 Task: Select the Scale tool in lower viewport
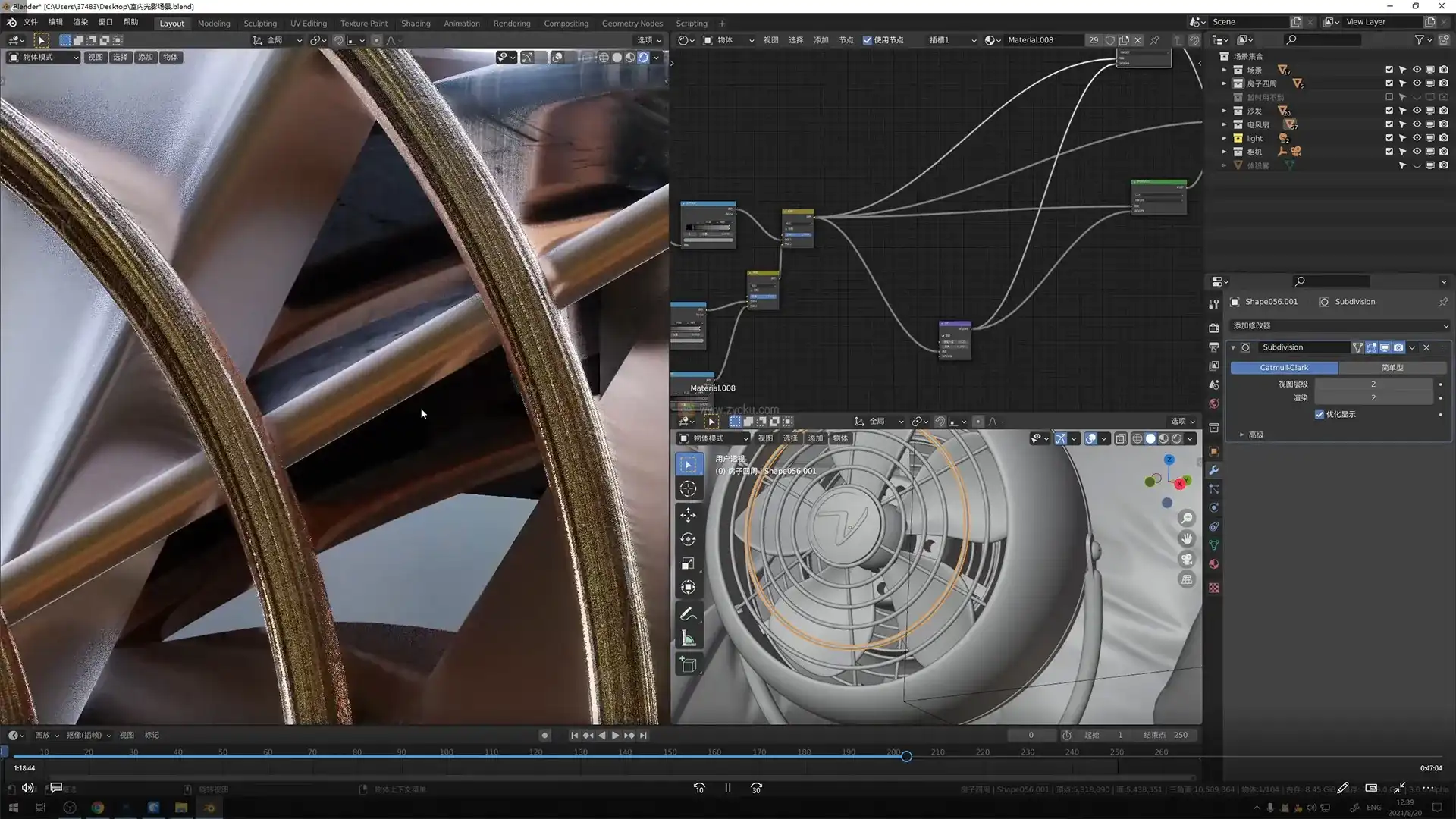tap(688, 563)
